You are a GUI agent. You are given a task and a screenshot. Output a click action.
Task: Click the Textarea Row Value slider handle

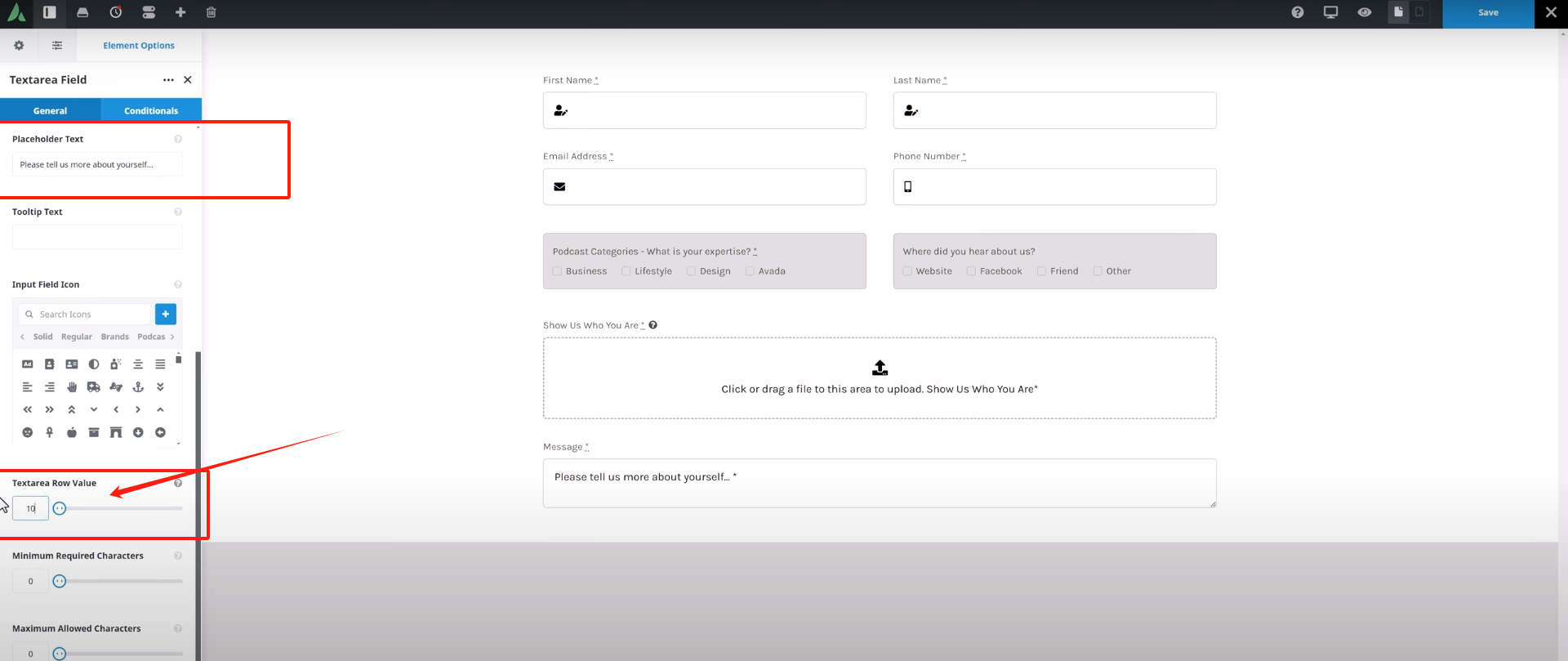60,508
